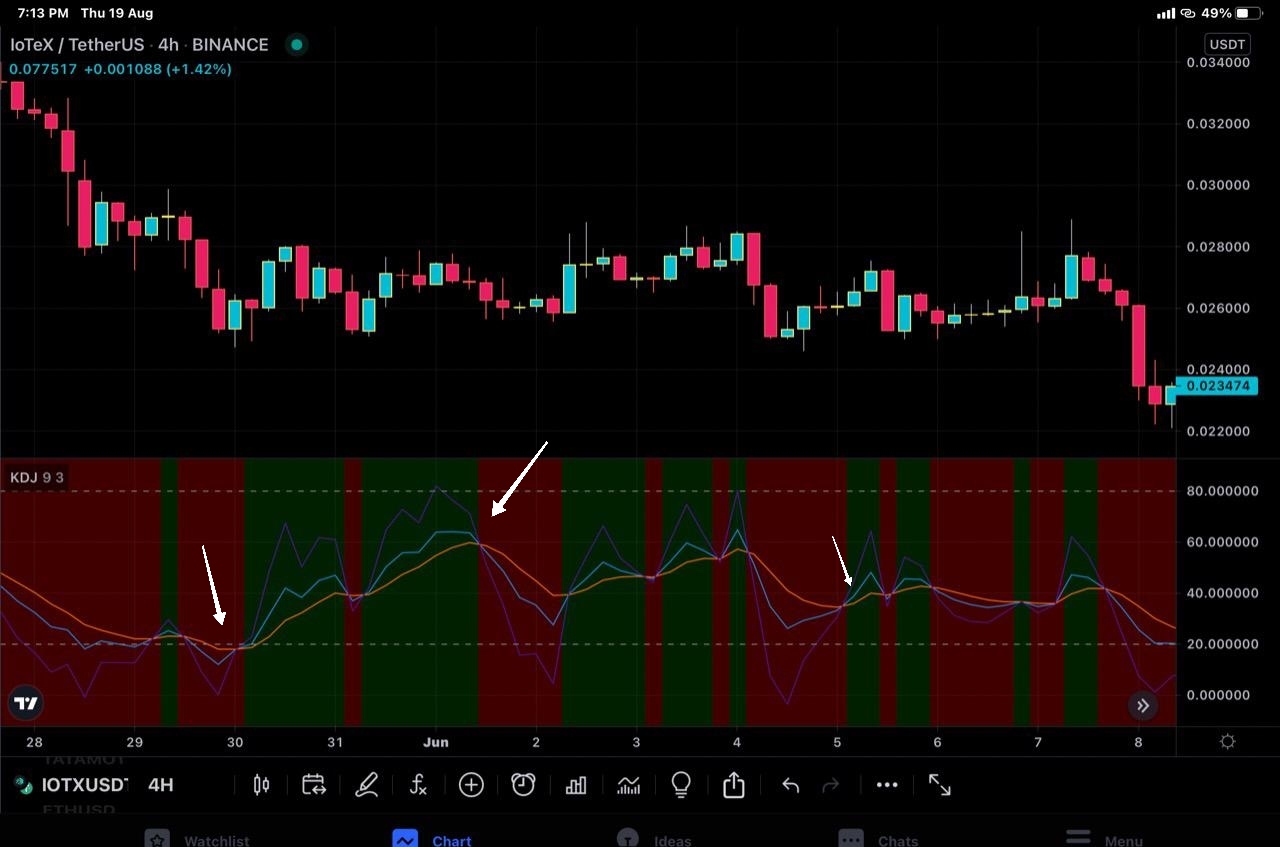Switch to the Watchlist tab
Screen dimensions: 1280x847
point(198,838)
